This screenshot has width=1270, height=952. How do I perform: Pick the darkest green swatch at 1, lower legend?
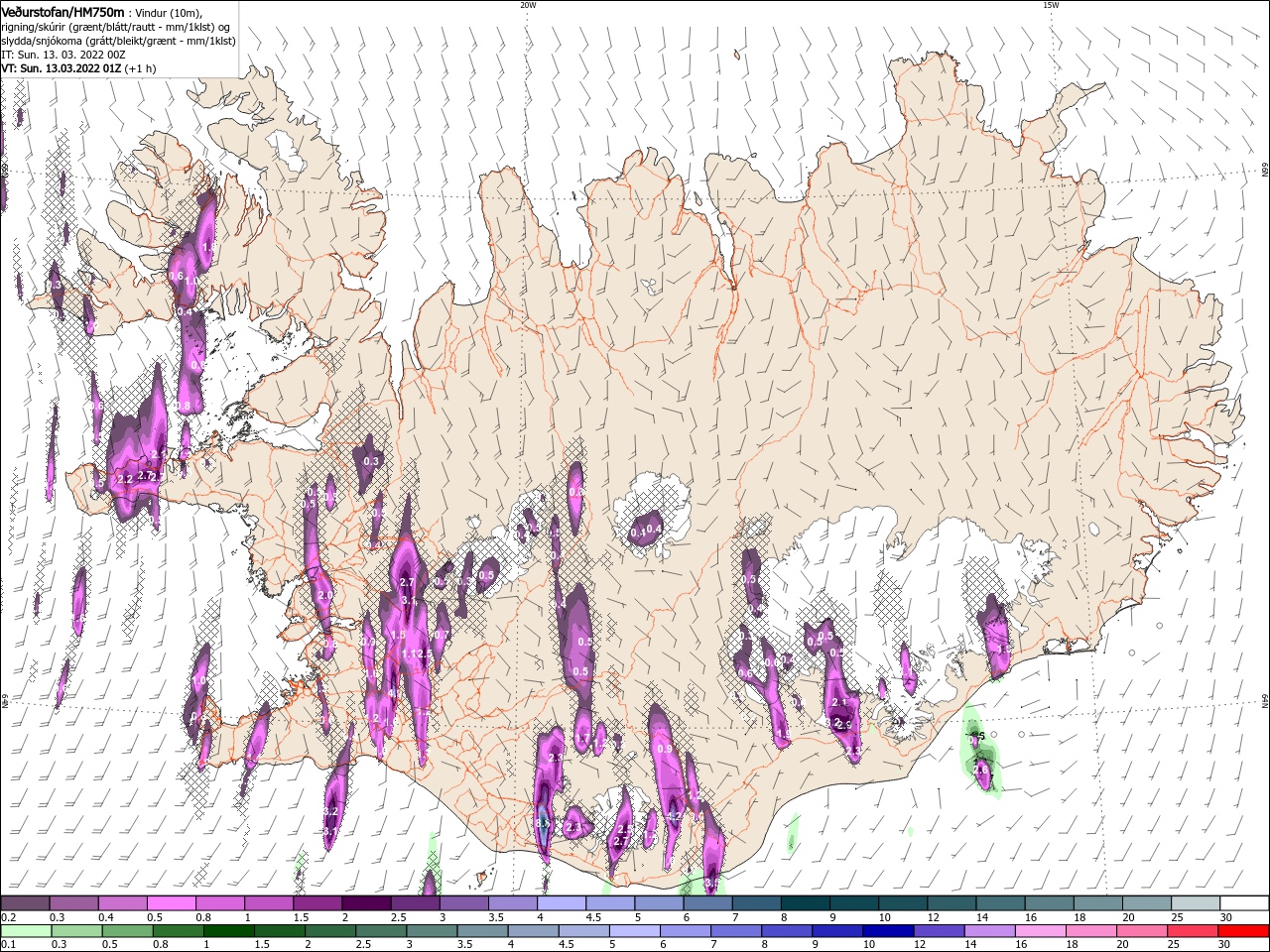[x=228, y=931]
